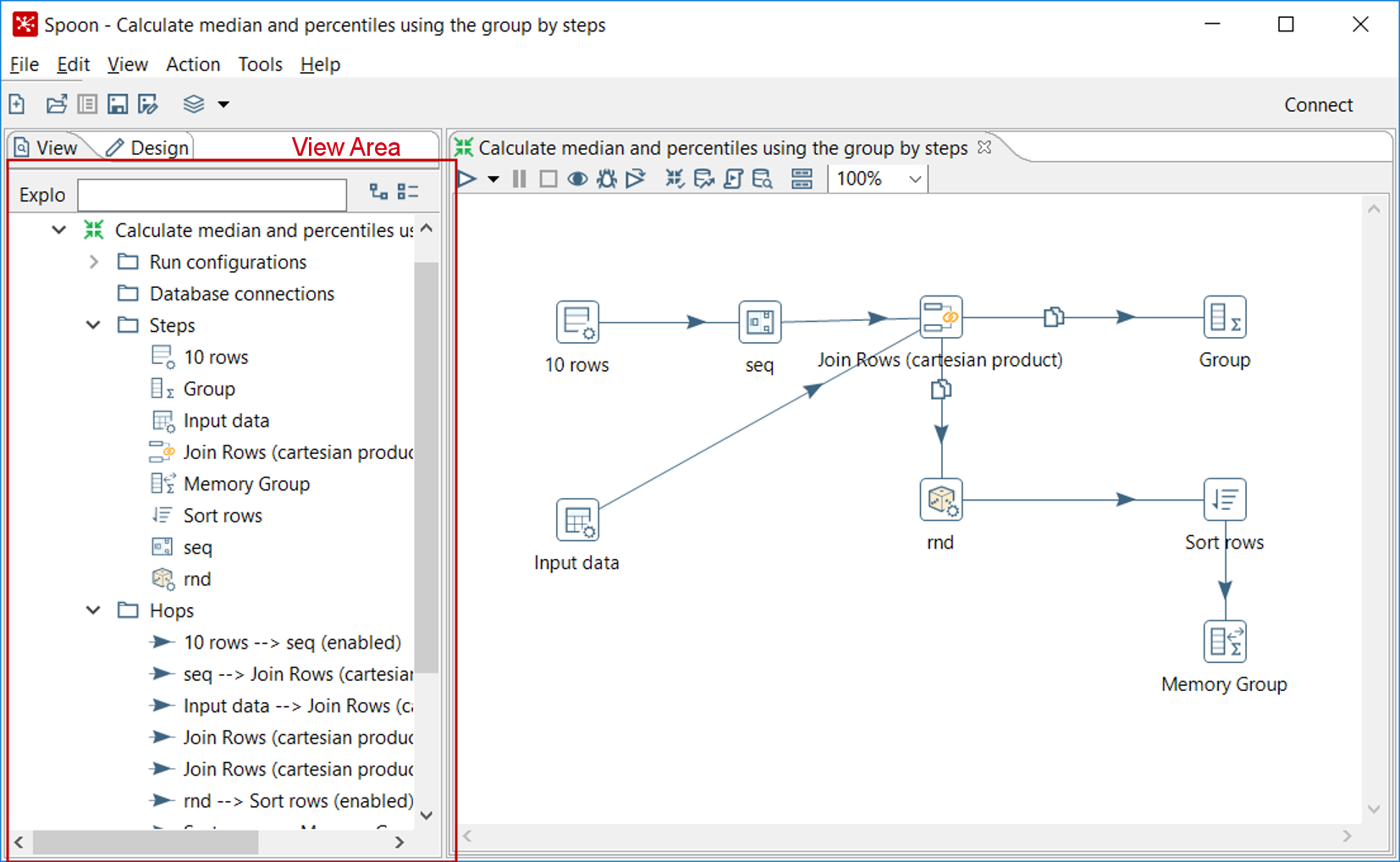
Task: Select hop rnd --> Sort rows (enabled)
Action: click(298, 801)
